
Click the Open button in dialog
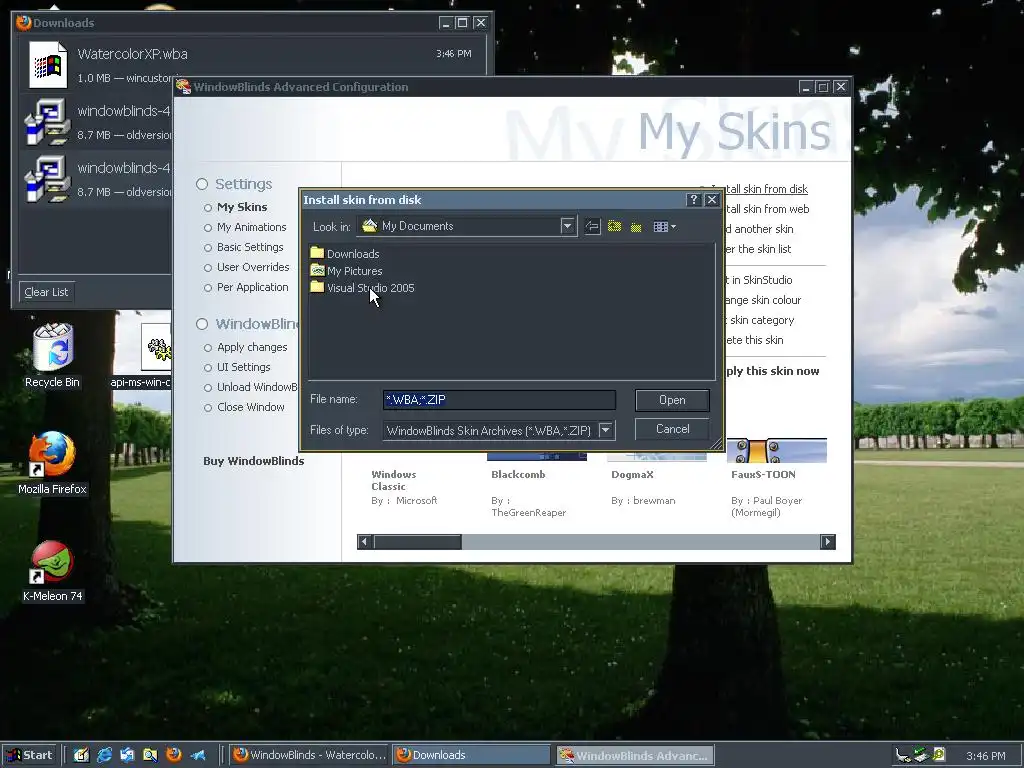coord(672,400)
